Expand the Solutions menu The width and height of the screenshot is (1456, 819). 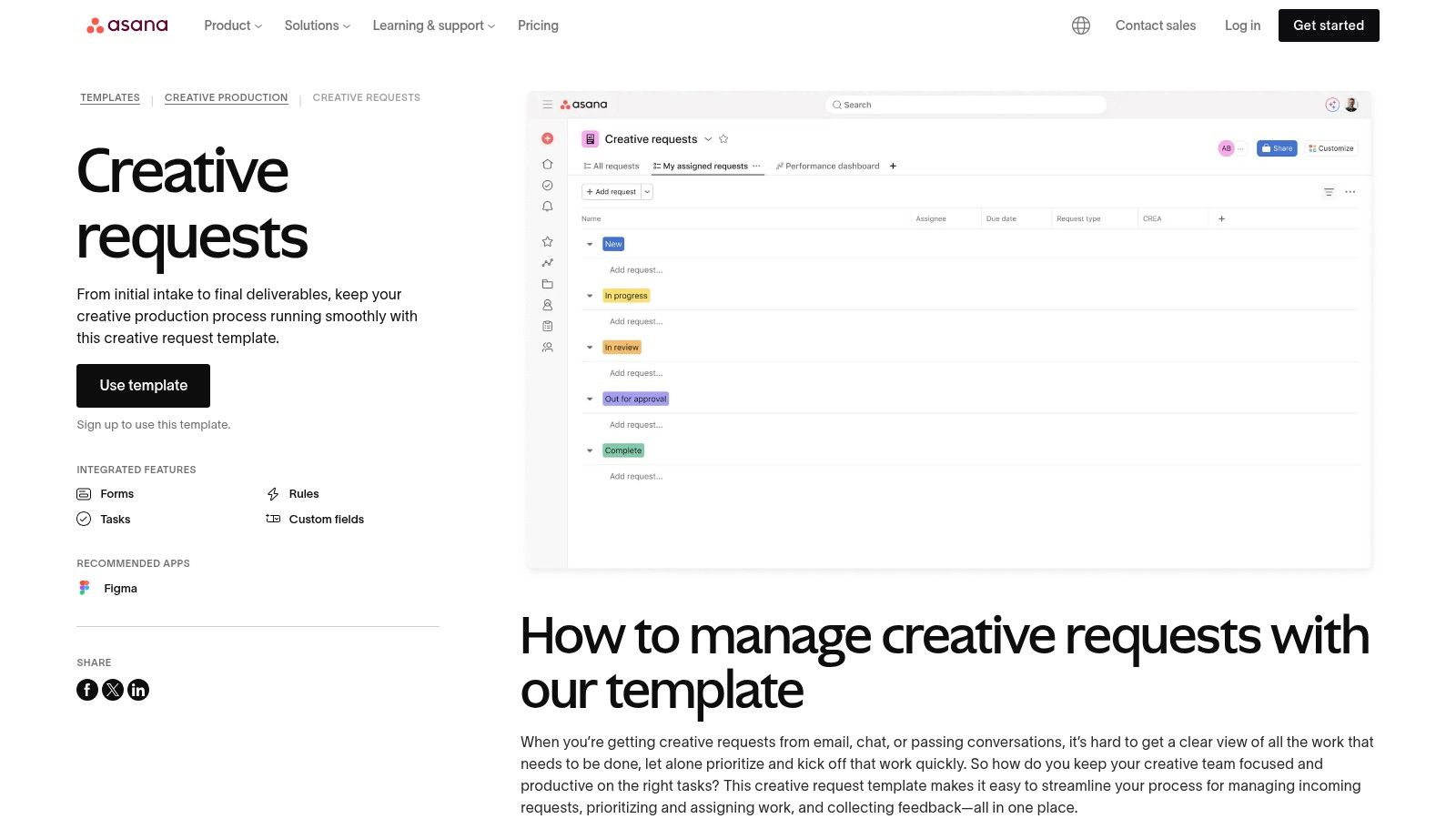click(317, 25)
